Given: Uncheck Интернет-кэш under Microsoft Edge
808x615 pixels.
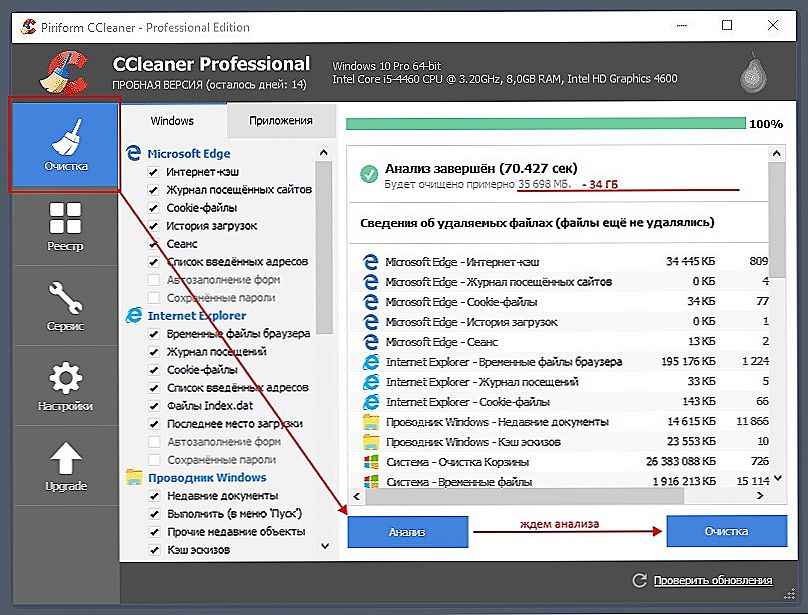Looking at the screenshot, I should pos(153,172).
